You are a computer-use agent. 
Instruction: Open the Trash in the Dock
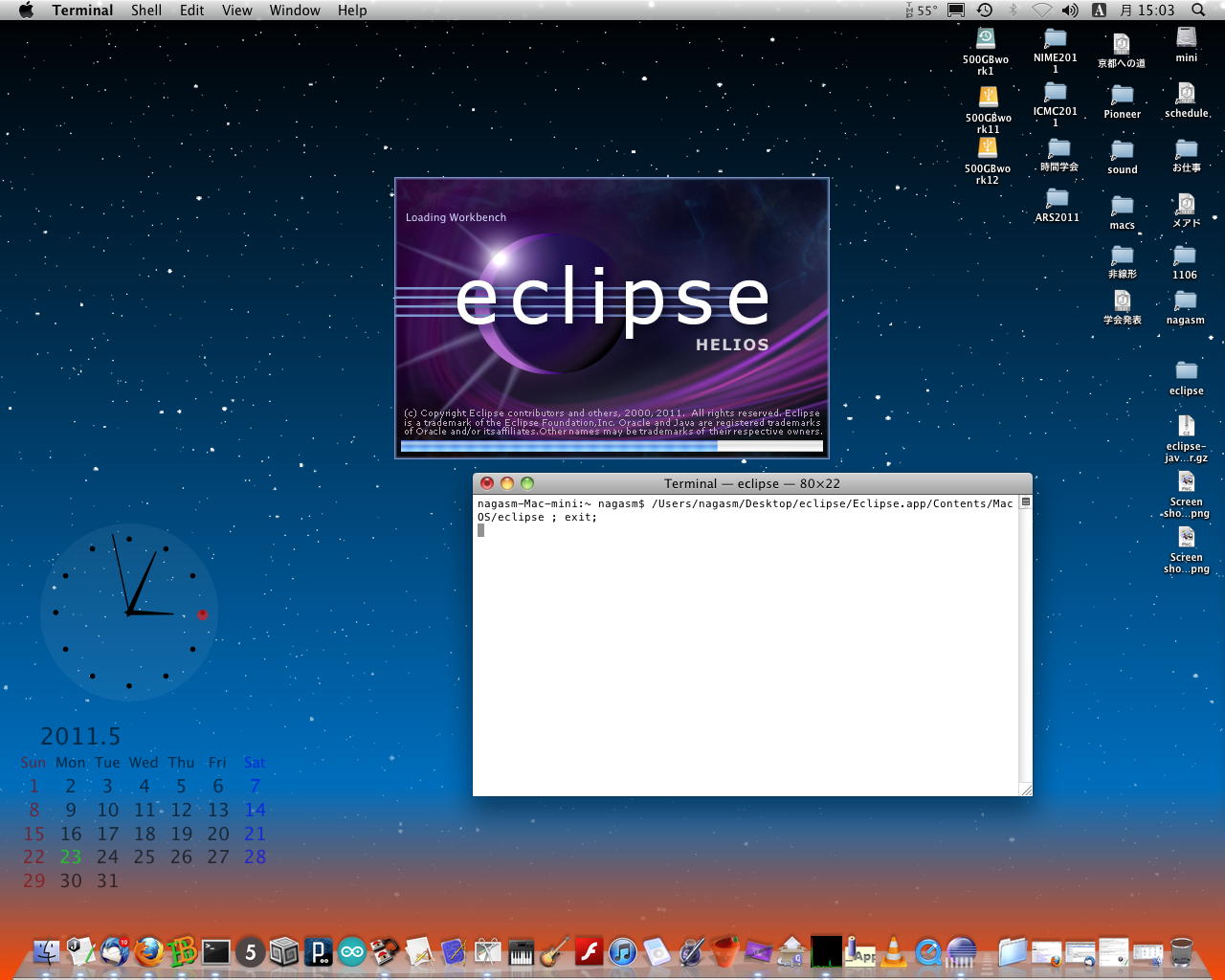[x=1182, y=951]
